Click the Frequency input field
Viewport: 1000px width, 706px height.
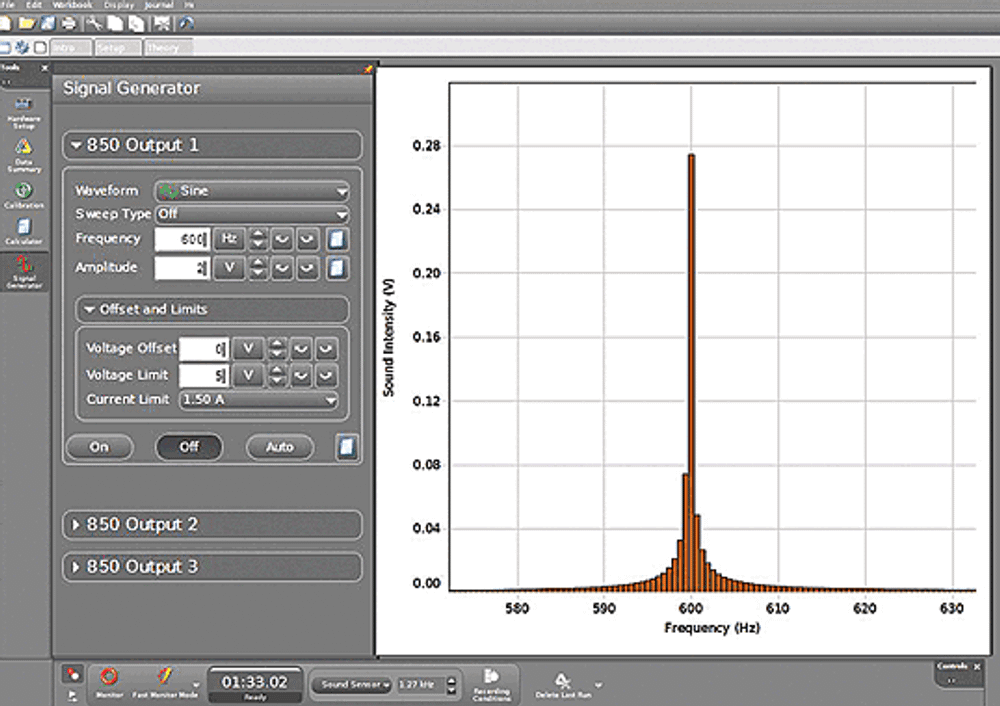[x=180, y=239]
